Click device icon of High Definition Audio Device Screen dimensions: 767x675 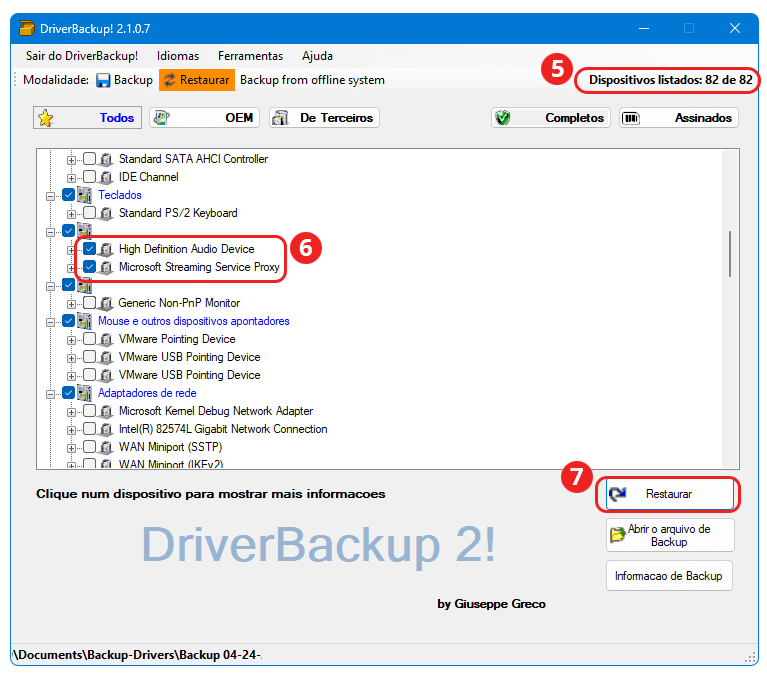[106, 250]
